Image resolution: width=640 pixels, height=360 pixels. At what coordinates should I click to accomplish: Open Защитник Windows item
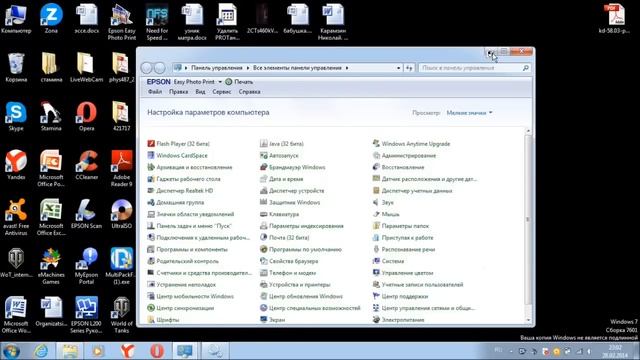[x=290, y=202]
